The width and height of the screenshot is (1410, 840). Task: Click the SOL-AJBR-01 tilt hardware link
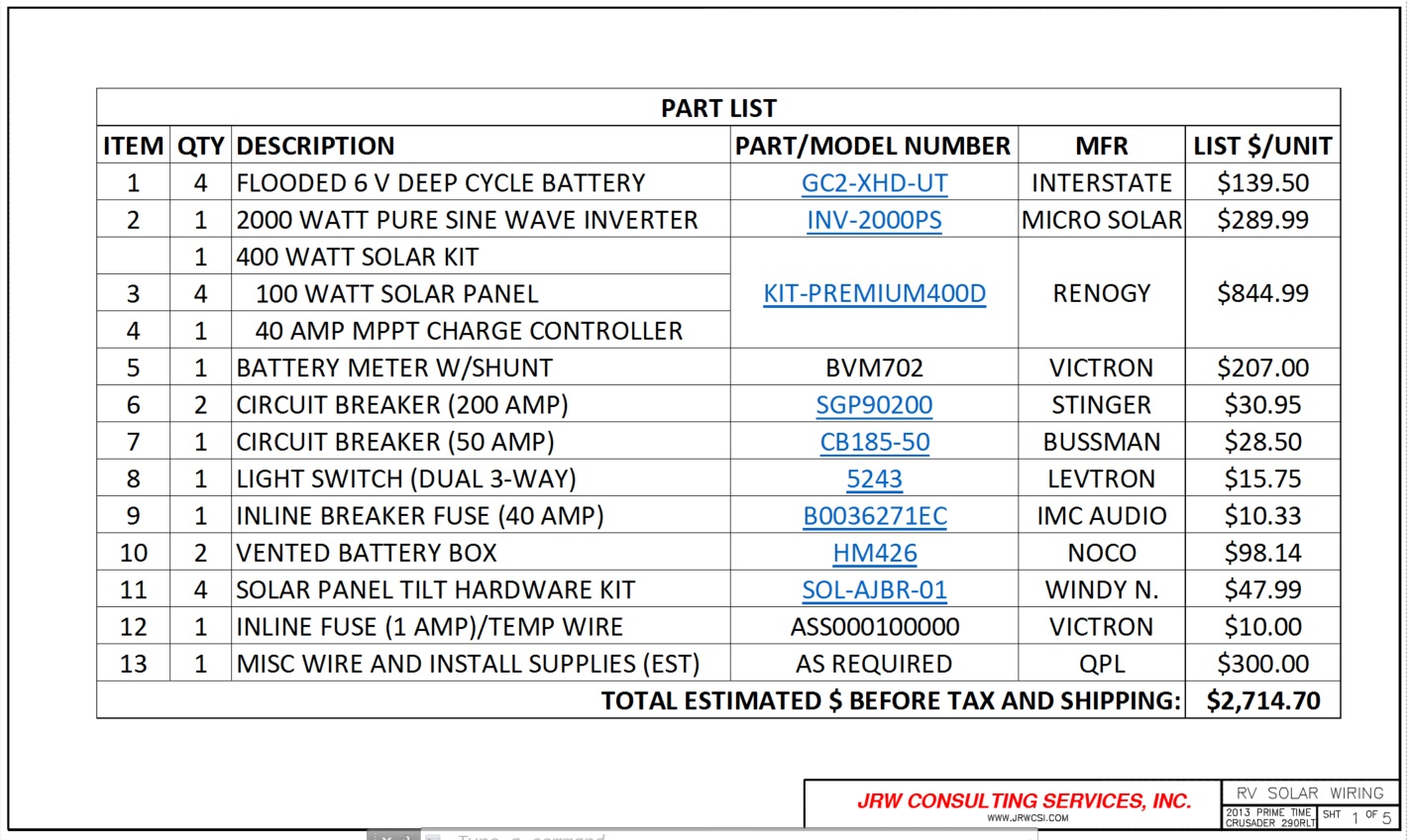click(874, 589)
